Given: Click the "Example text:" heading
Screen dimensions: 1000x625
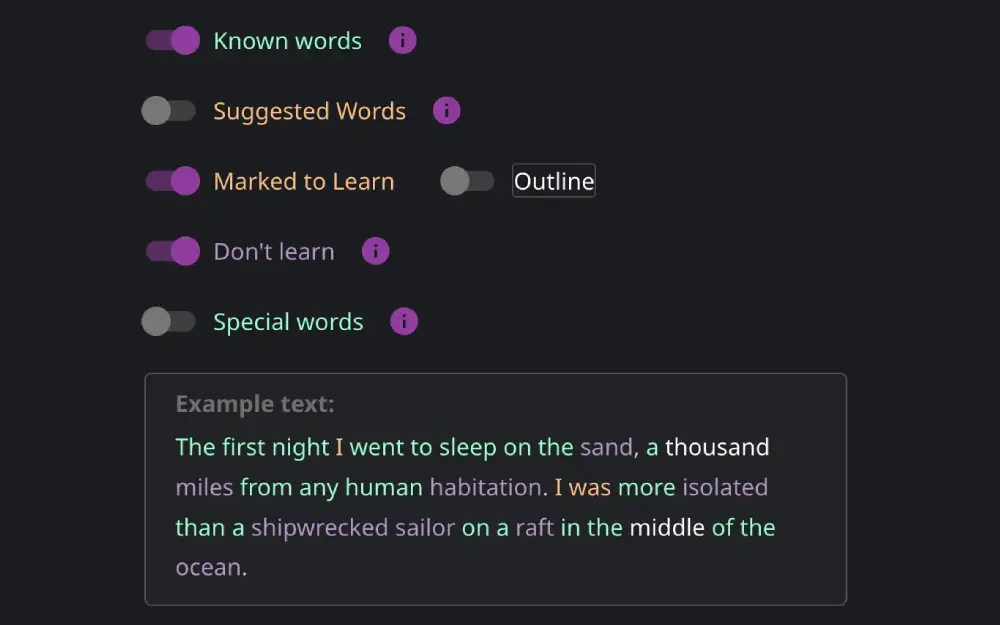Looking at the screenshot, I should 255,404.
